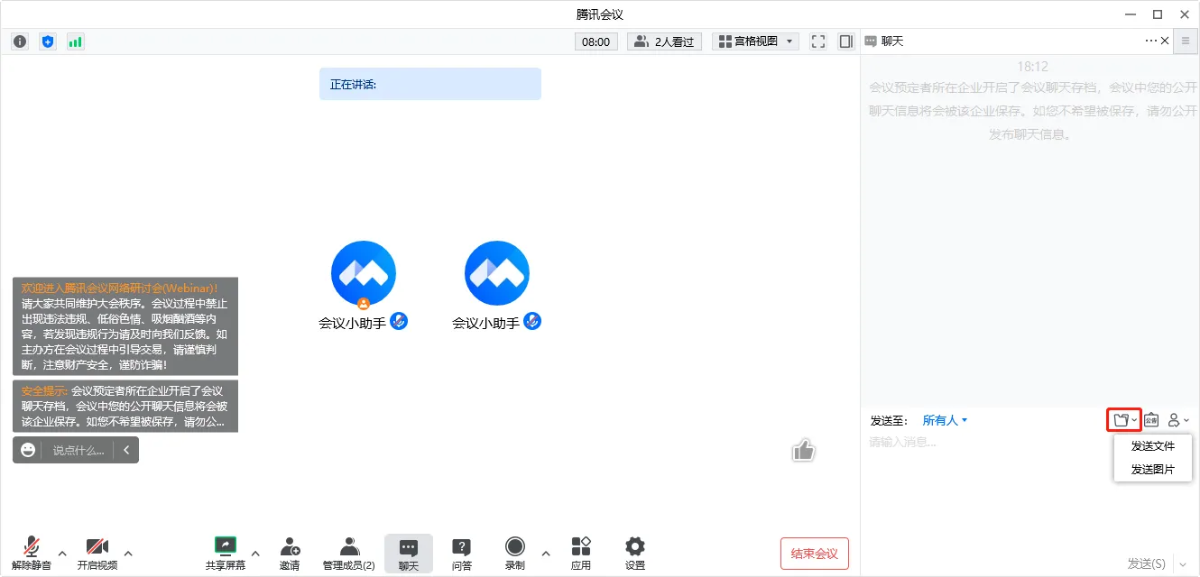Unmute microphone with 解除静音

[32, 553]
